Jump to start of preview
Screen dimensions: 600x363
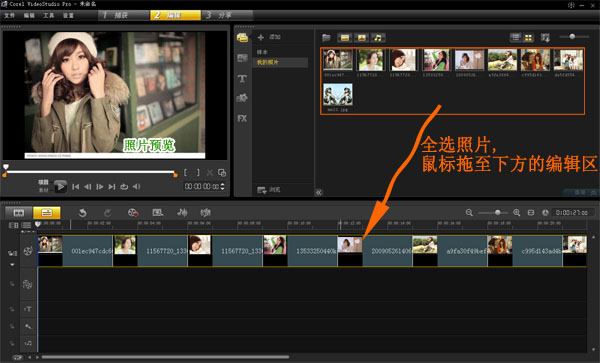pos(76,187)
